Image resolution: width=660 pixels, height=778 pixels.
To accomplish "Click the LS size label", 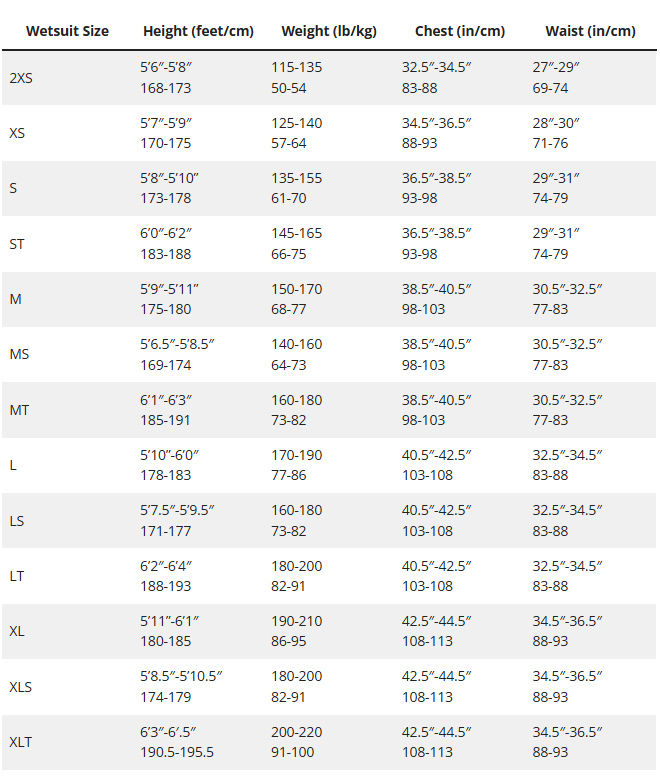I will 16,520.
